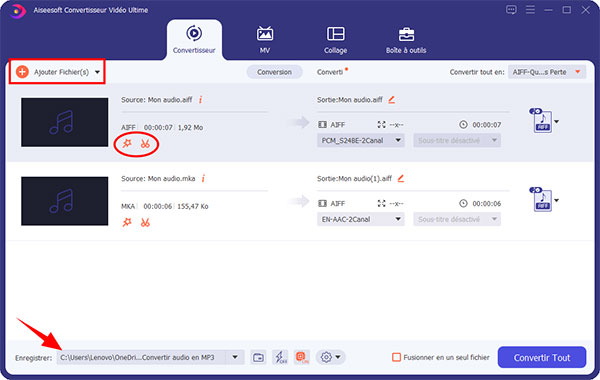This screenshot has width=600, height=380.
Task: Click AIFF output format icon for Mon audio(1).aiff
Action: point(542,200)
